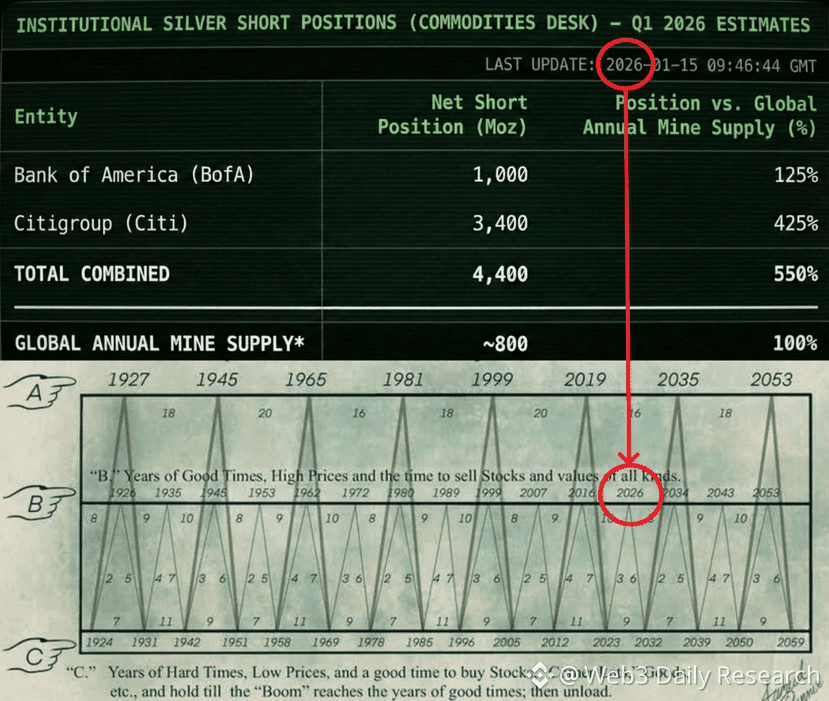Click year 1953 in row B
The image size is (829, 701).
[x=262, y=493]
